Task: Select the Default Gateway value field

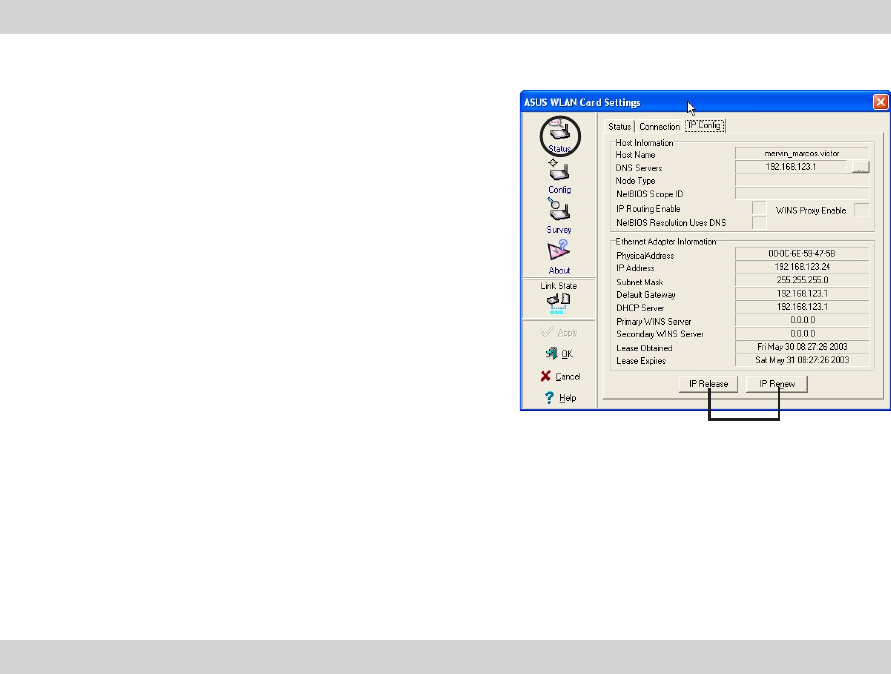Action: pyautogui.click(x=802, y=294)
